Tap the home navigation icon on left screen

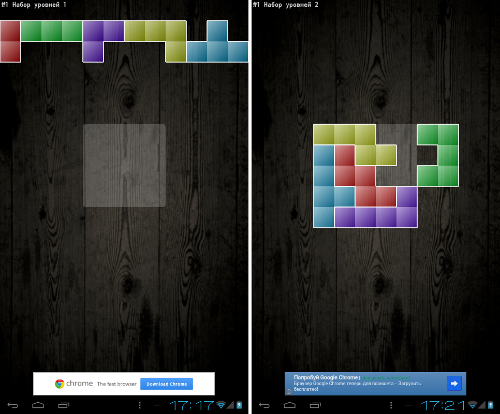click(x=38, y=405)
